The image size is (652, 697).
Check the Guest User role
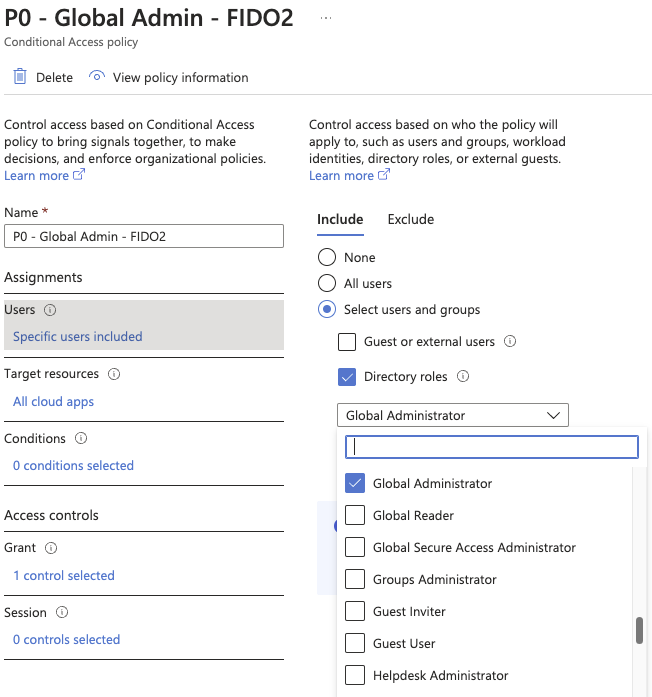355,643
